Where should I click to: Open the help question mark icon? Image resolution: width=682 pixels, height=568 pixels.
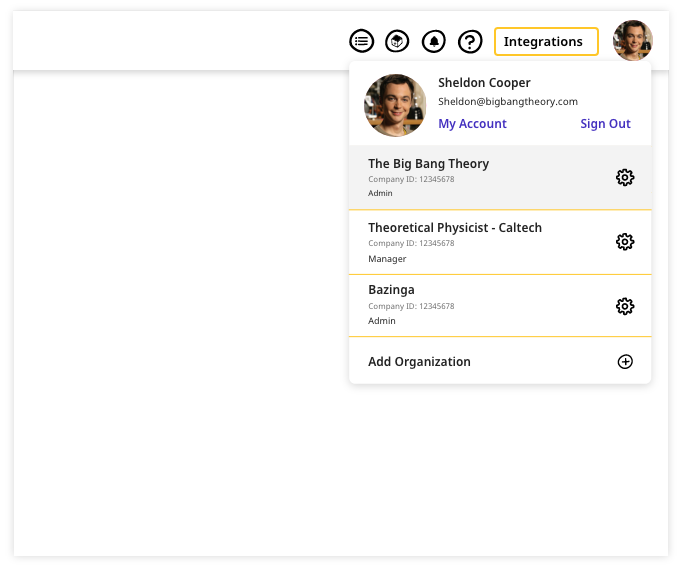[x=470, y=41]
